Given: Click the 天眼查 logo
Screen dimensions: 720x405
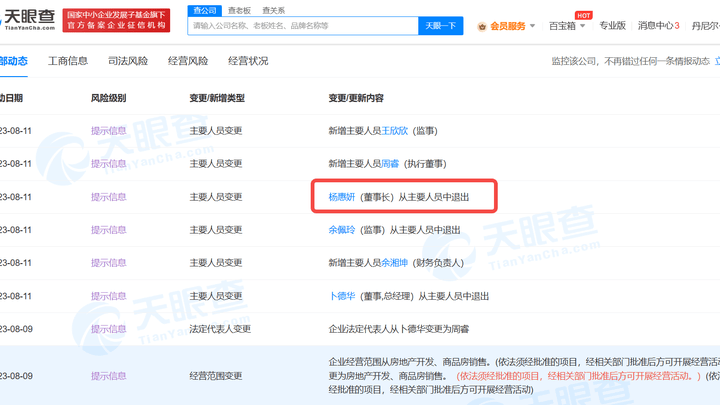Looking at the screenshot, I should point(28,19).
